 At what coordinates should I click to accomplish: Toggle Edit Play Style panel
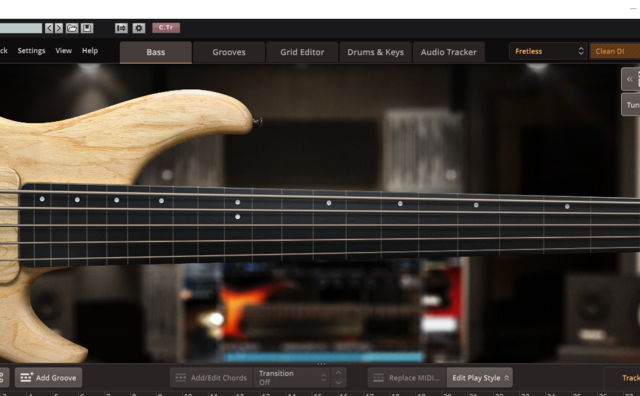coord(480,378)
